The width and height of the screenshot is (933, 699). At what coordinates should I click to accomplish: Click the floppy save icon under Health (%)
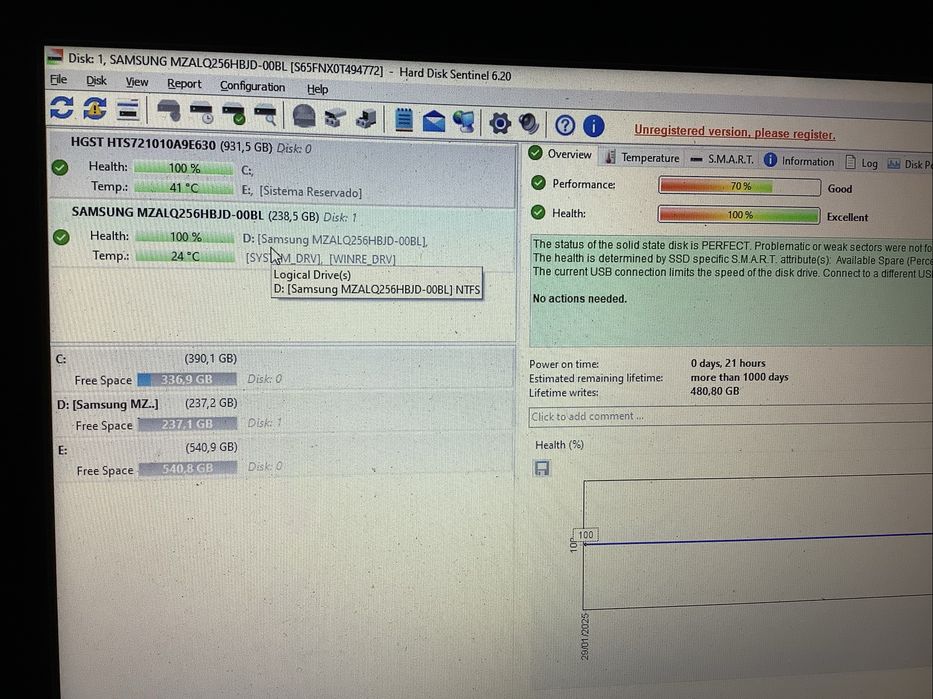point(541,468)
